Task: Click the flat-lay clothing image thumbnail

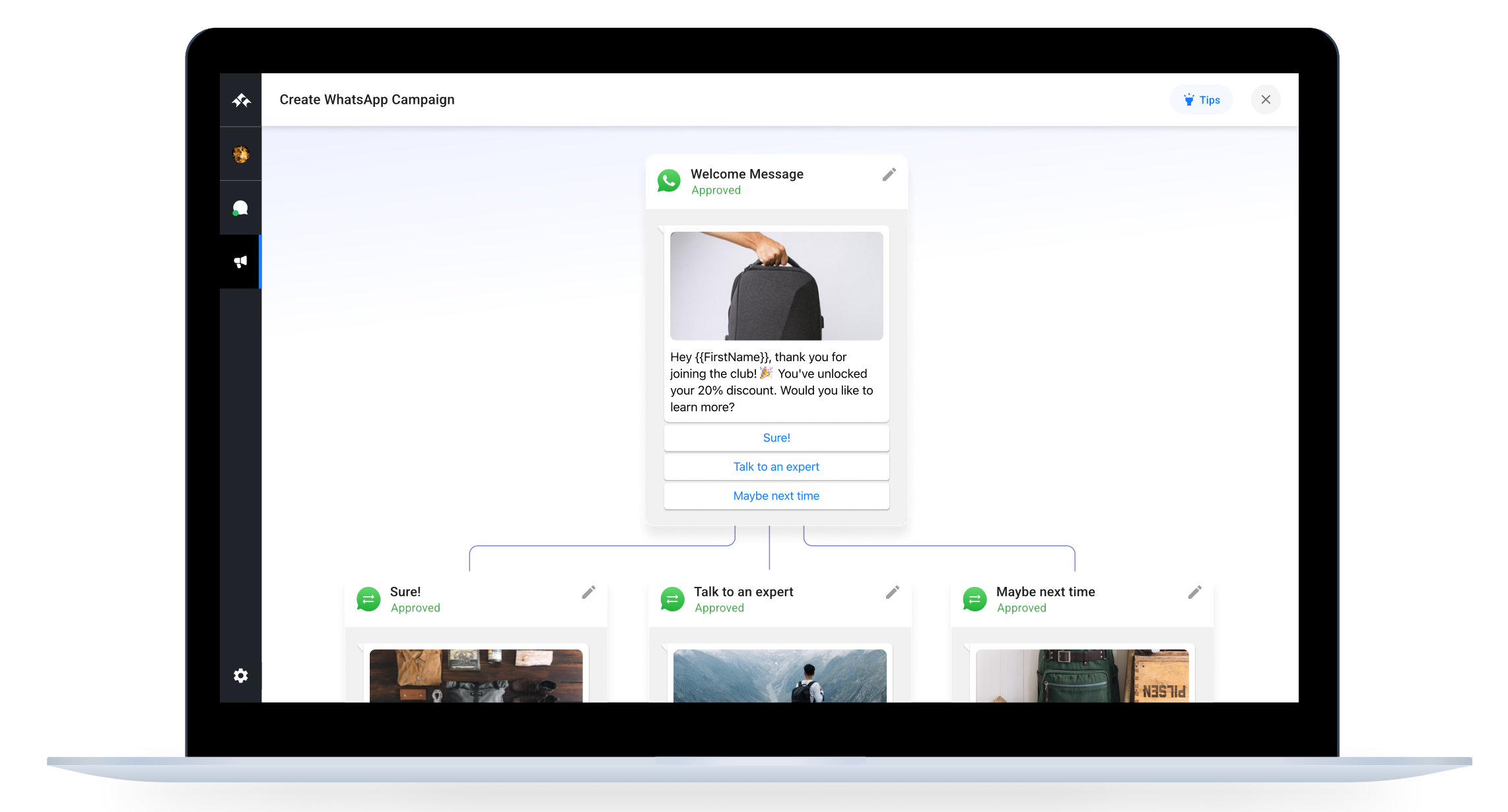Action: 475,675
